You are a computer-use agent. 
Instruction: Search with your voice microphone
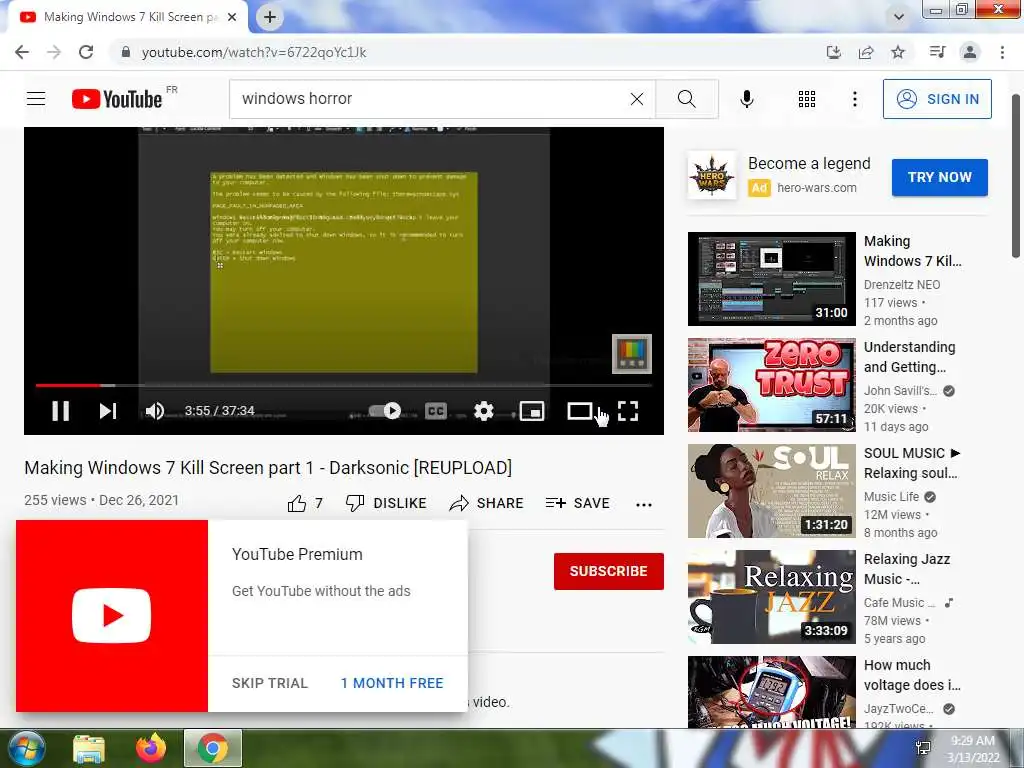pyautogui.click(x=747, y=99)
